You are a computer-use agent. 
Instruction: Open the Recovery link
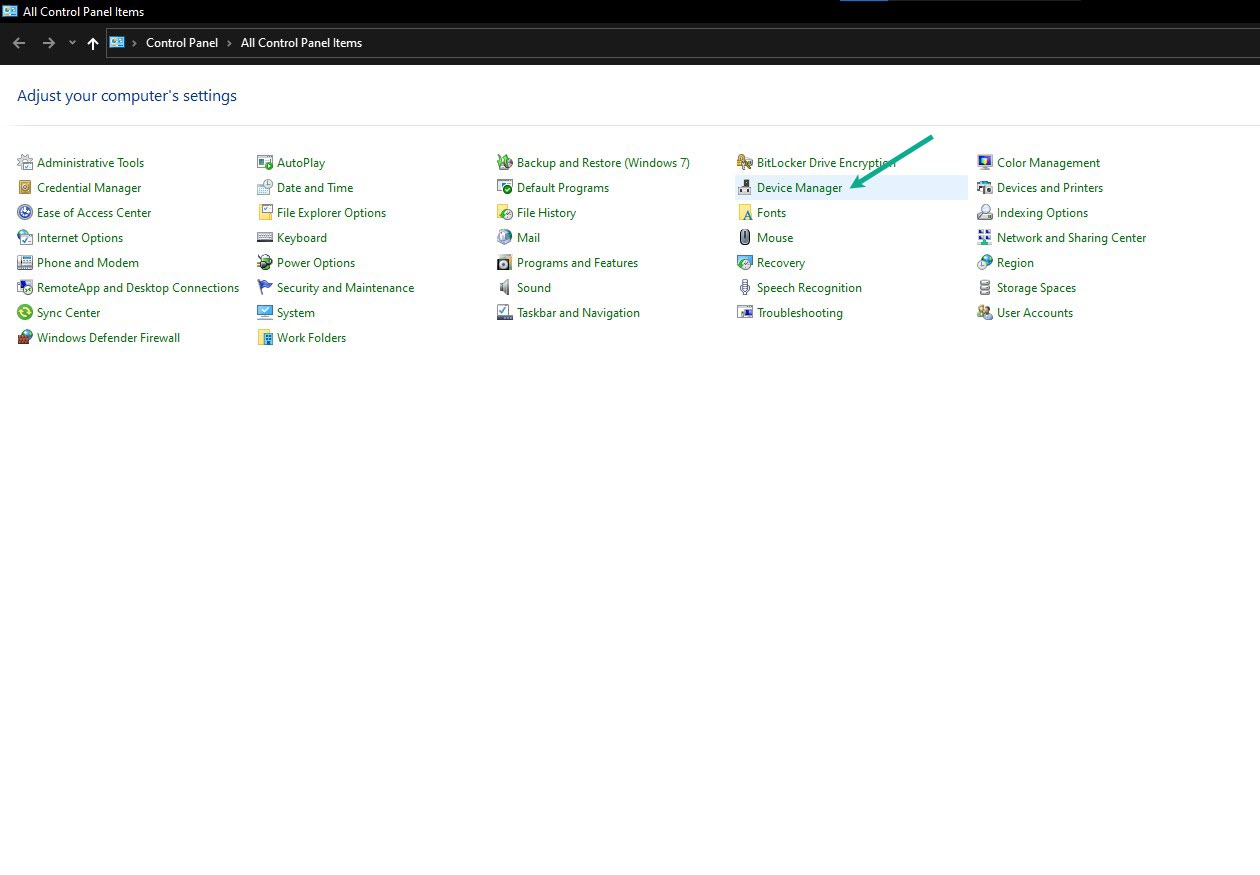pos(781,263)
